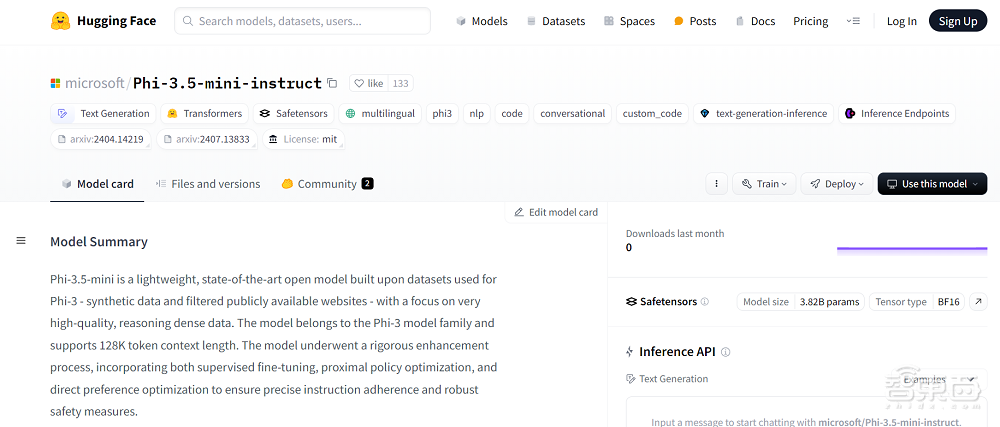Open the Use this model dropdown
The image size is (1000, 427).
[x=932, y=184]
